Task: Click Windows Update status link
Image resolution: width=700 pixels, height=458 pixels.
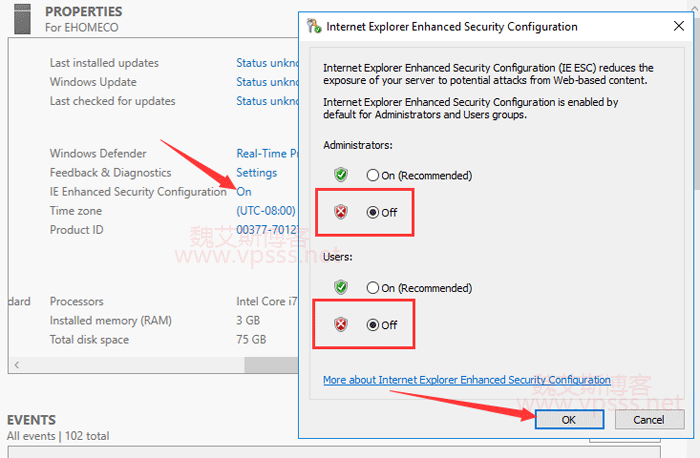Action: coord(267,82)
